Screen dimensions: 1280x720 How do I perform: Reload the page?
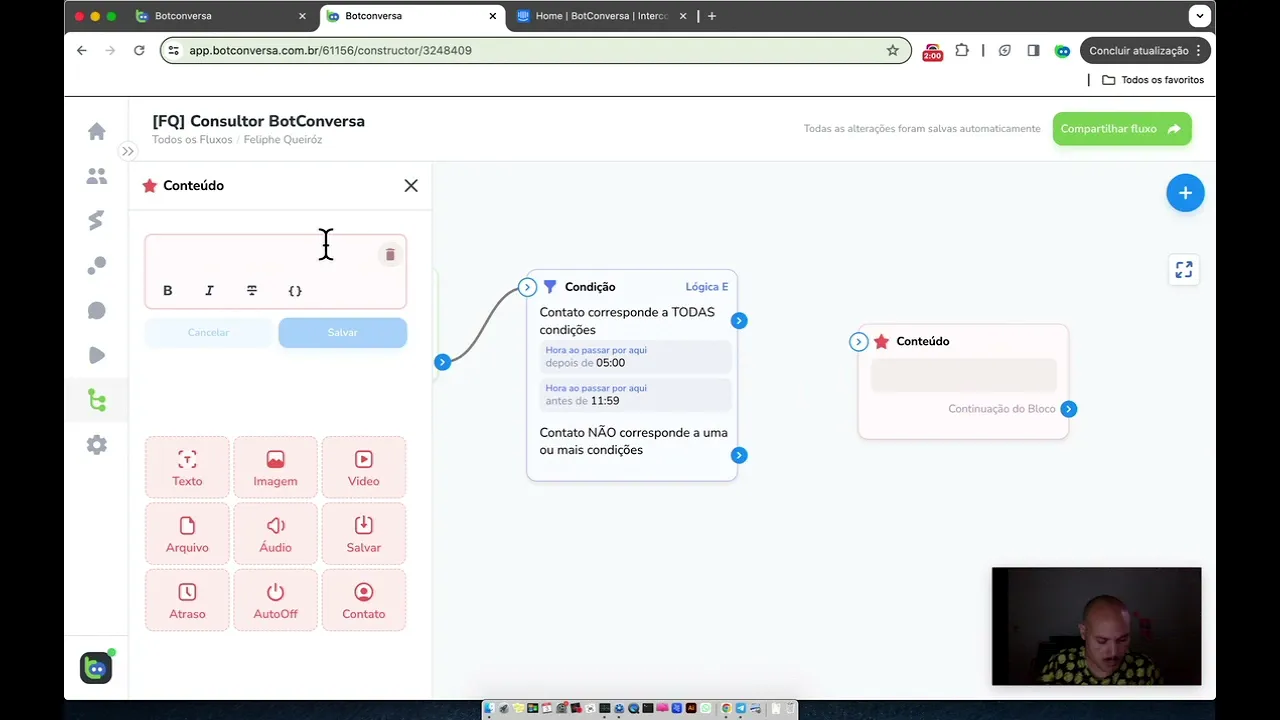coord(139,50)
